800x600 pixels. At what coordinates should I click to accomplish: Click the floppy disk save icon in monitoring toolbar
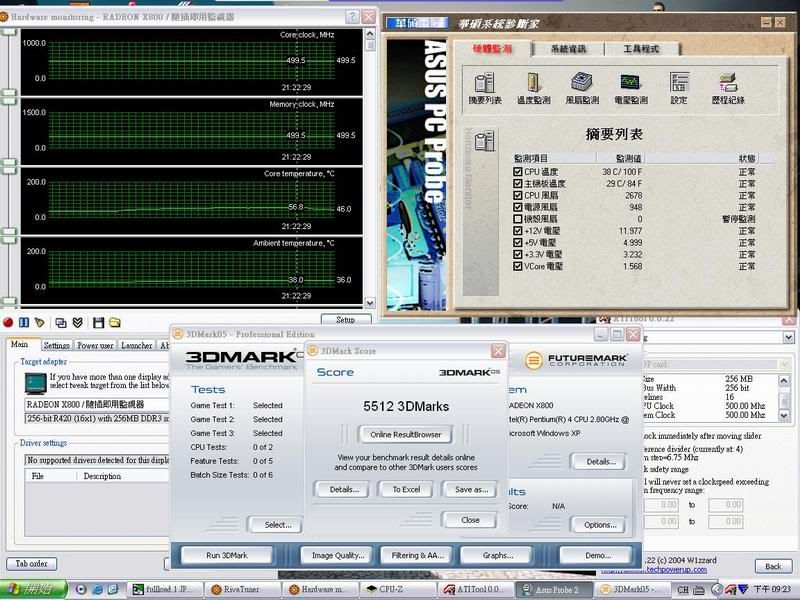pyautogui.click(x=98, y=322)
